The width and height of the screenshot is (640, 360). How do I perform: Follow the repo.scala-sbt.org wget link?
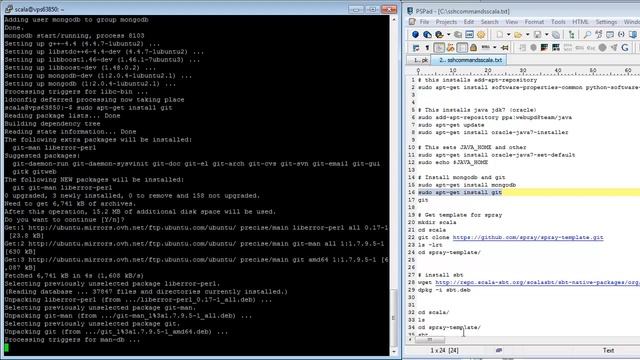point(538,282)
